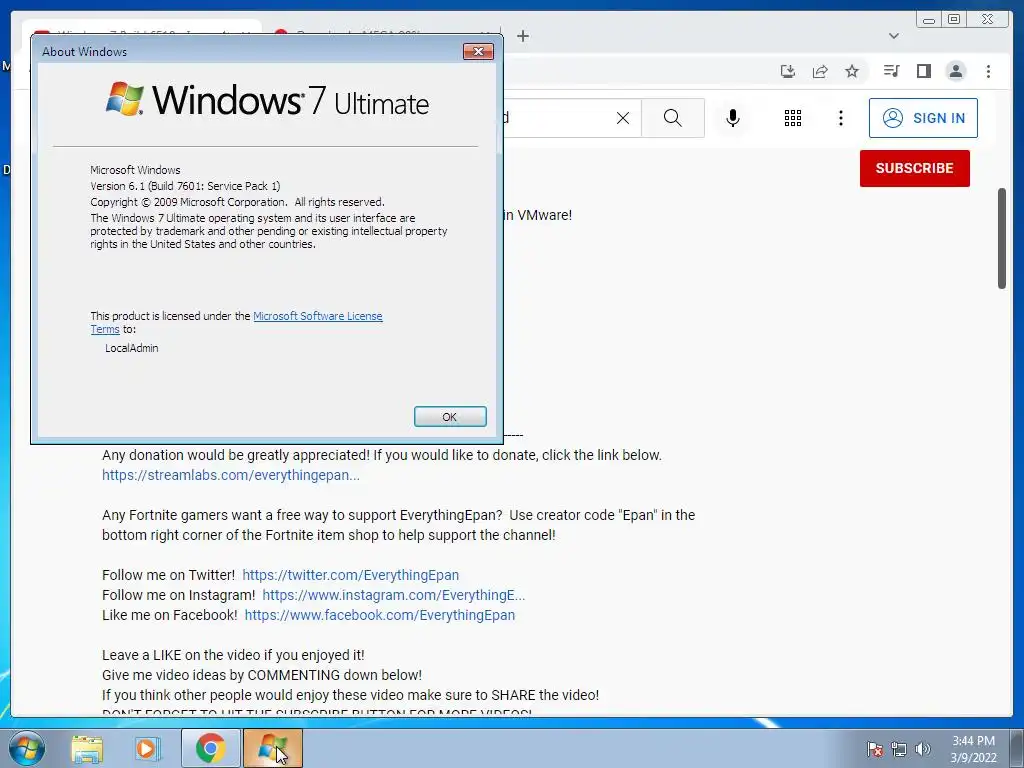
Task: Open network tray icon
Action: (899, 749)
